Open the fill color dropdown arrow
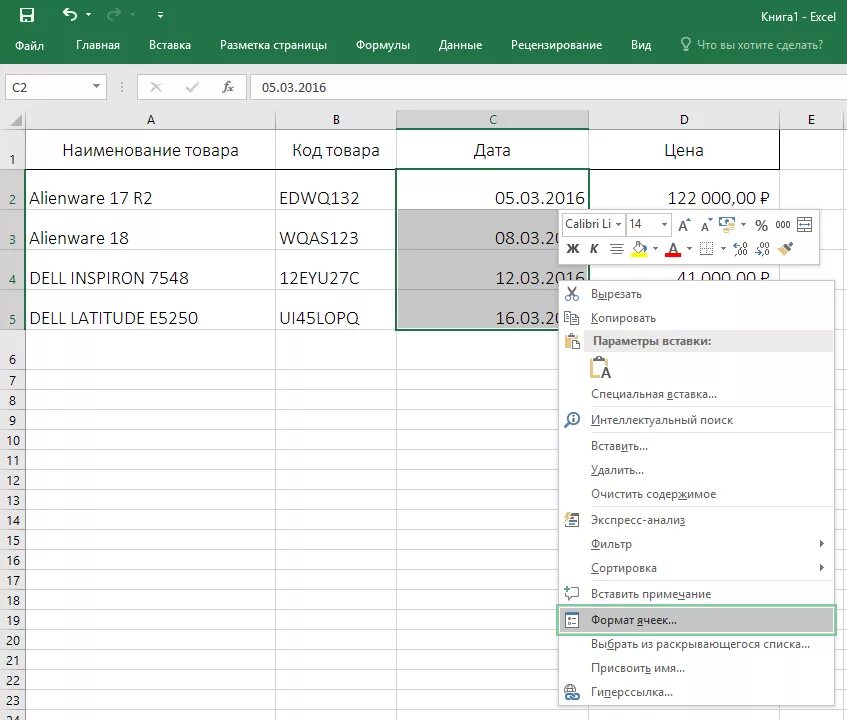Viewport: 847px width, 720px height. point(655,248)
